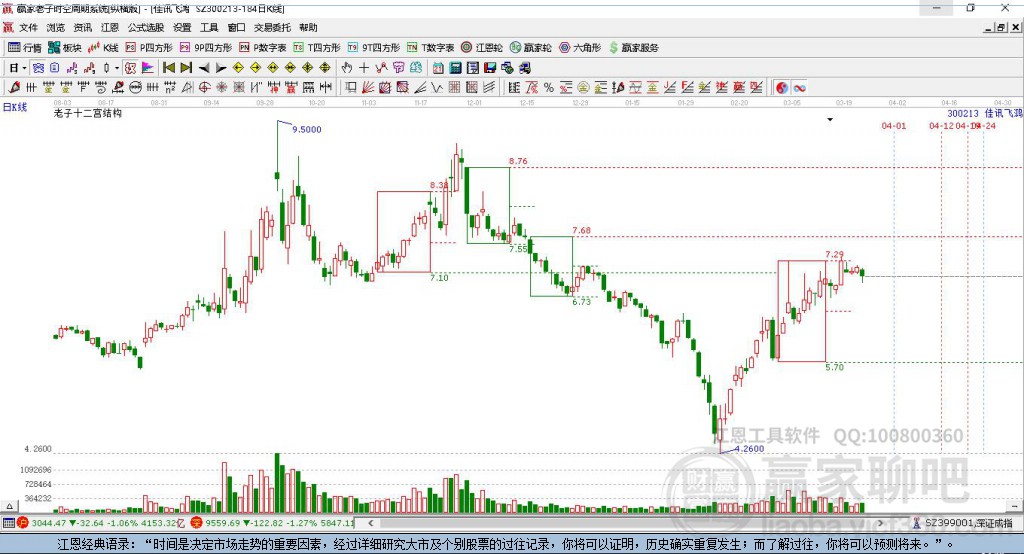Select the red pencil drawing tool
The image size is (1024, 554).
tap(14, 88)
